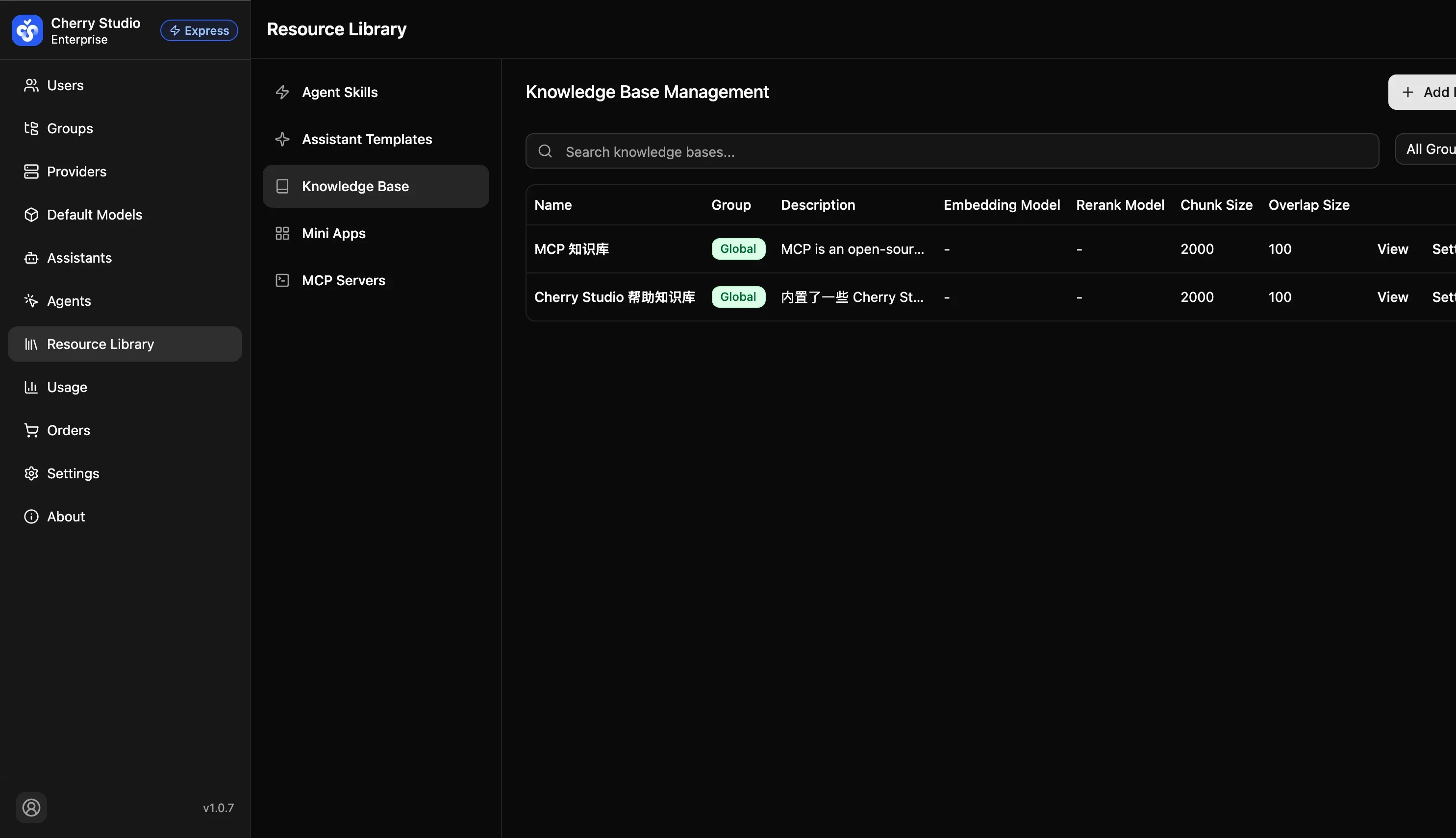This screenshot has height=838, width=1456.
Task: Click the Express badge
Action: pyautogui.click(x=199, y=30)
